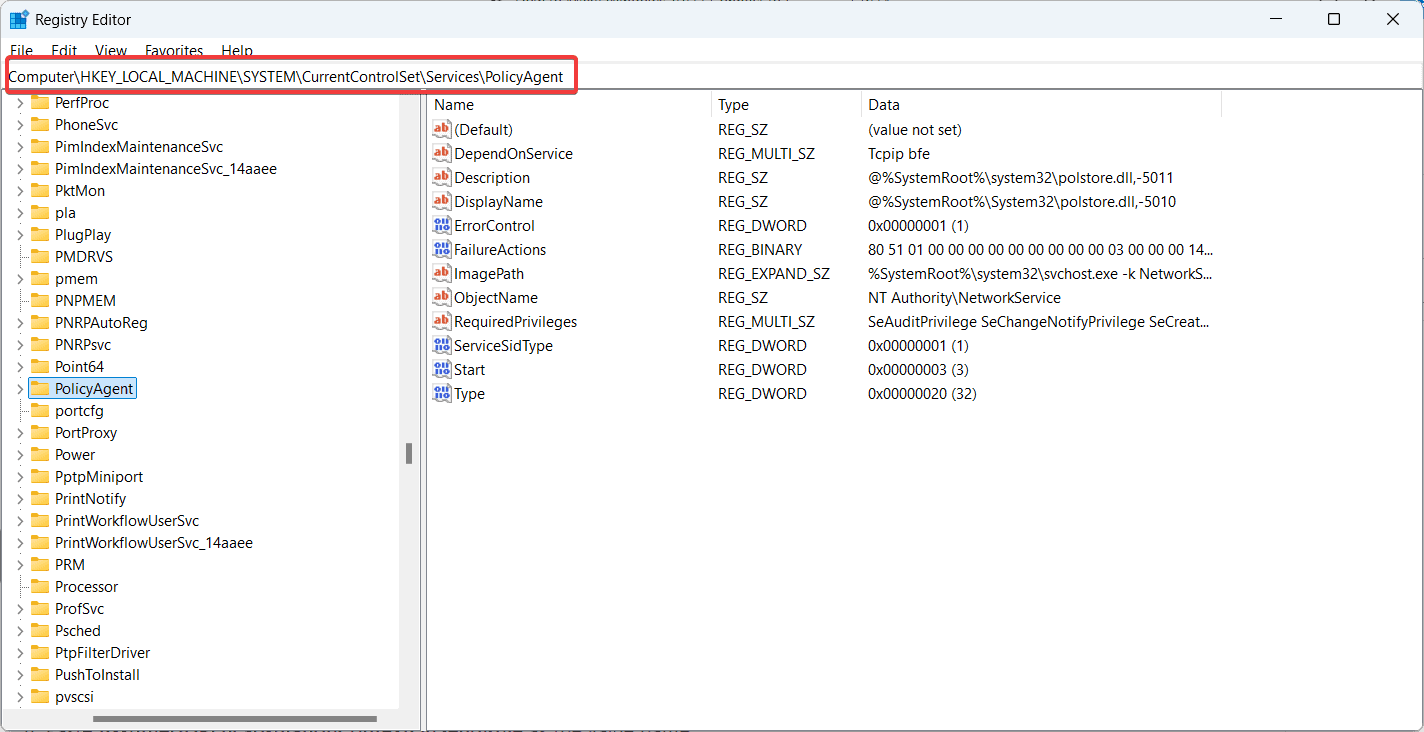Click the Registry Editor app icon in title bar

(x=19, y=19)
